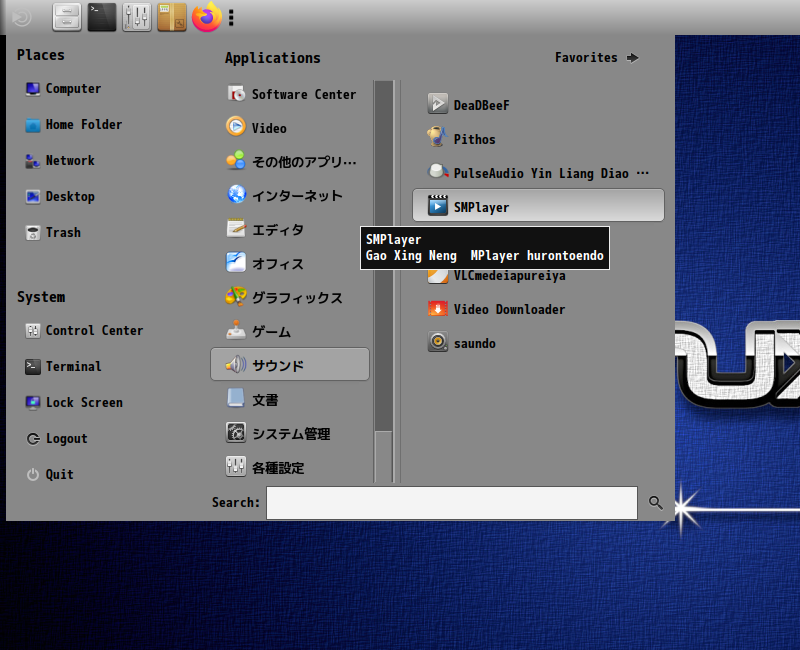The width and height of the screenshot is (800, 650).
Task: Click the magnifier search icon
Action: pos(656,503)
